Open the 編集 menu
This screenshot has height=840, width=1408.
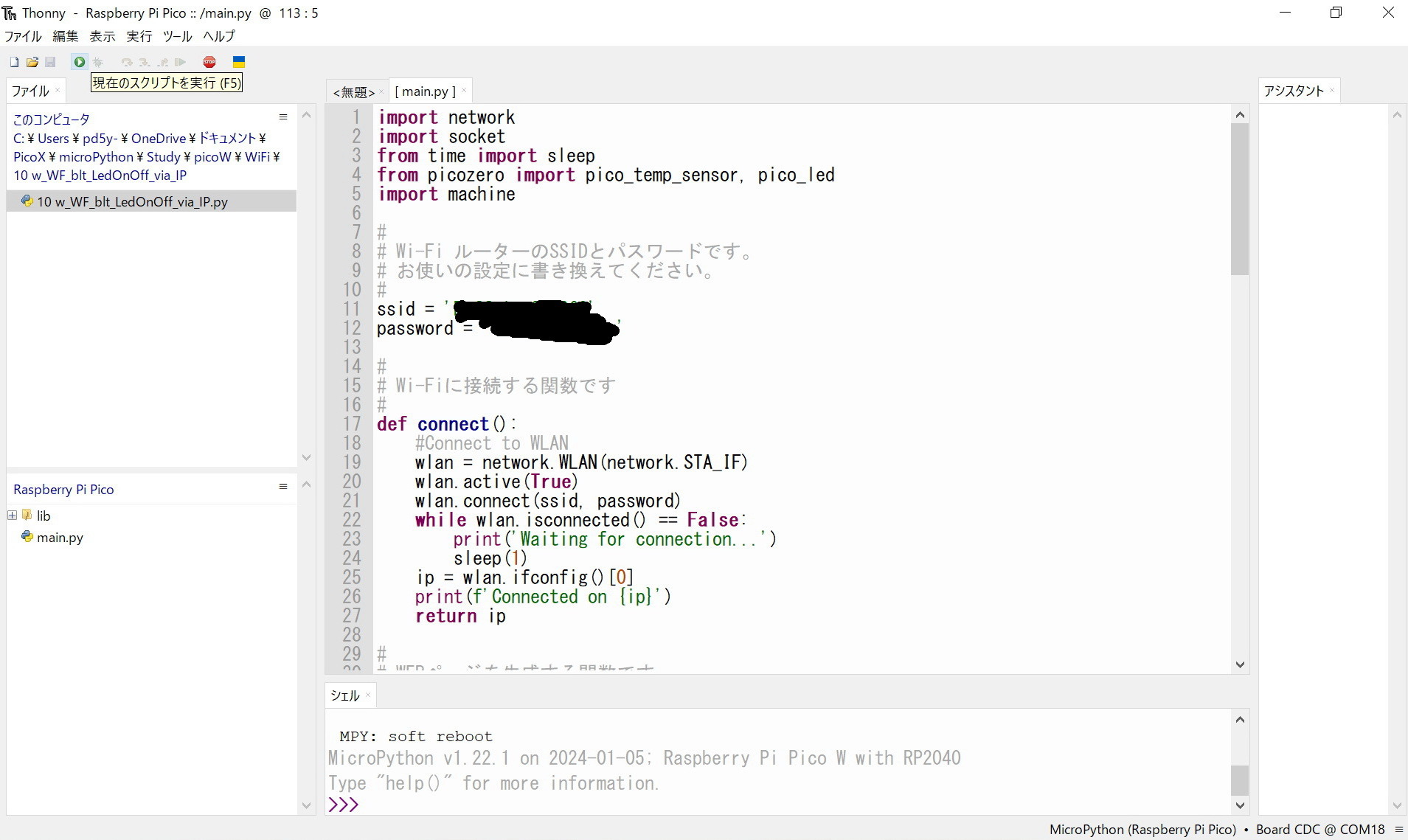(x=65, y=36)
